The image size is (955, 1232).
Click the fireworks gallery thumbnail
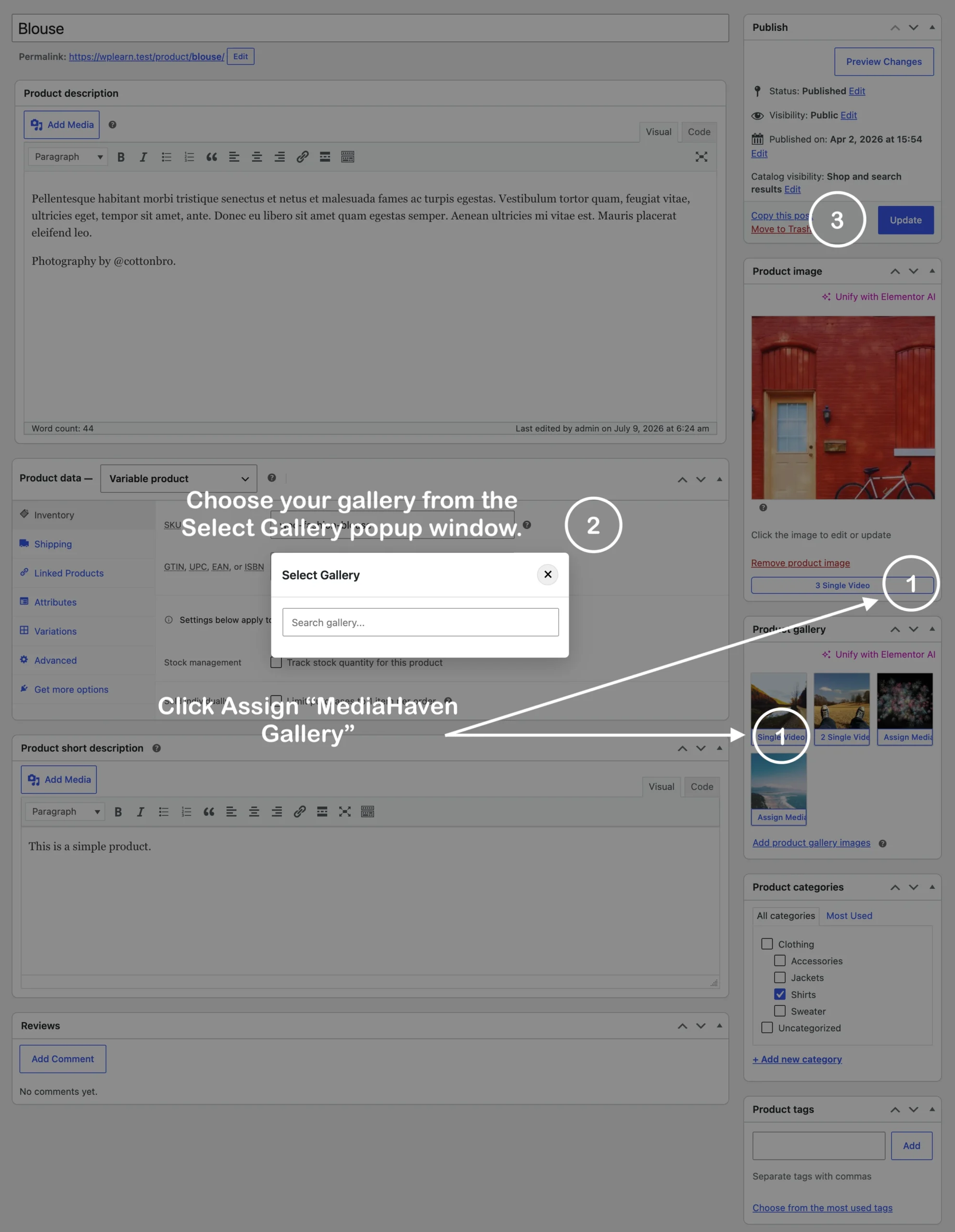click(904, 701)
